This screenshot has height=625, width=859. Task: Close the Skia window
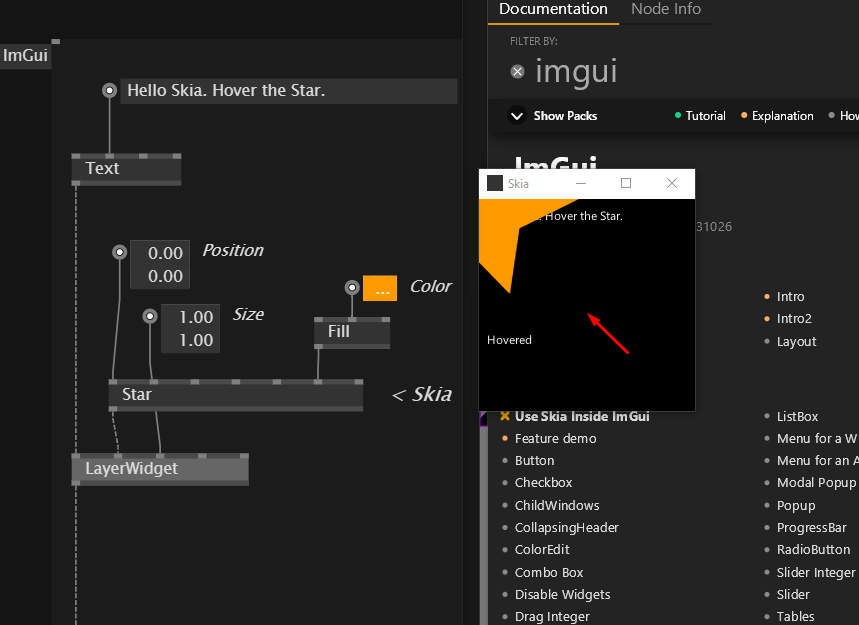pos(672,184)
